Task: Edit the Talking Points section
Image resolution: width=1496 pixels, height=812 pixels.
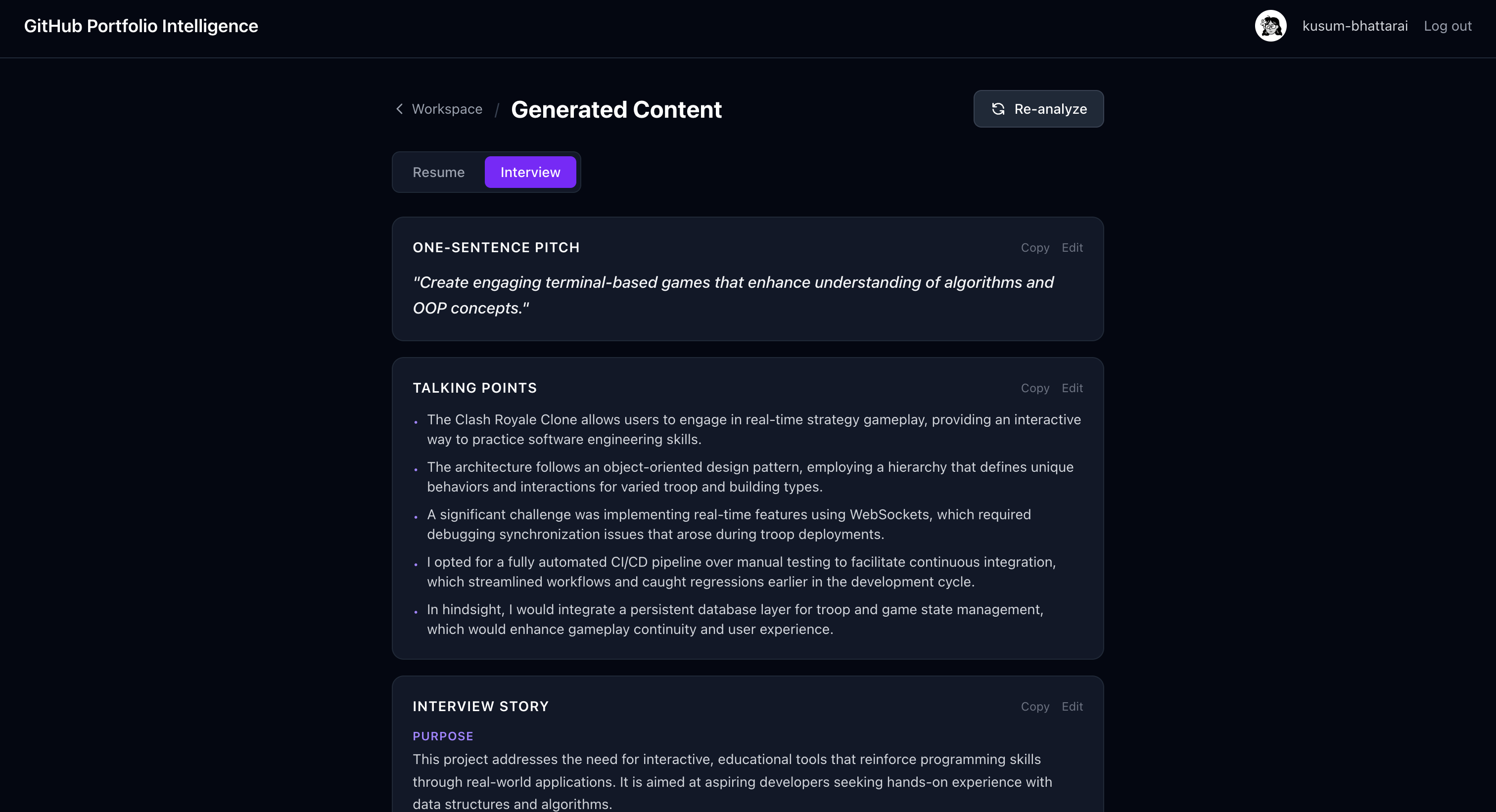Action: [x=1072, y=388]
